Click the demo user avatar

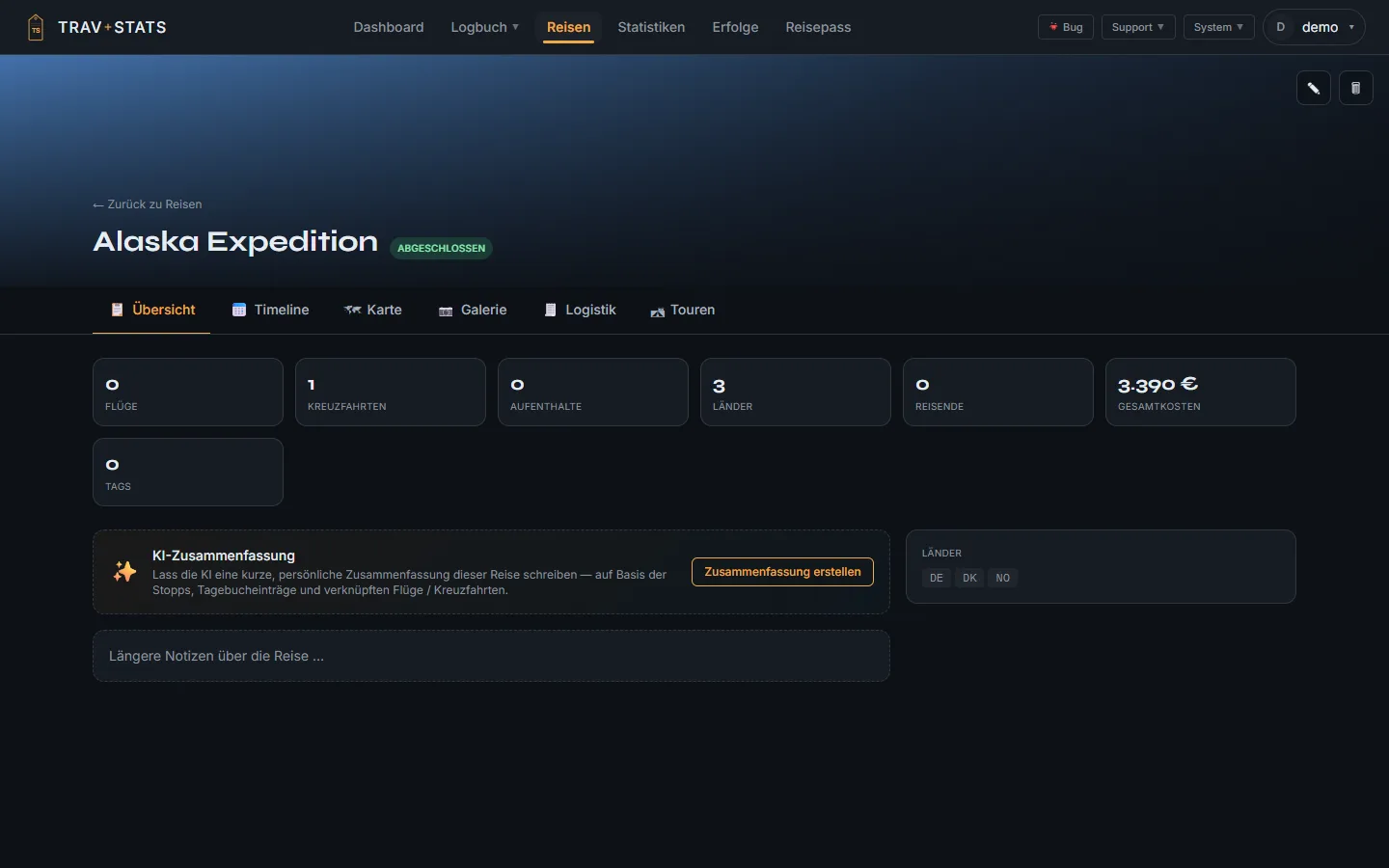tap(1281, 27)
